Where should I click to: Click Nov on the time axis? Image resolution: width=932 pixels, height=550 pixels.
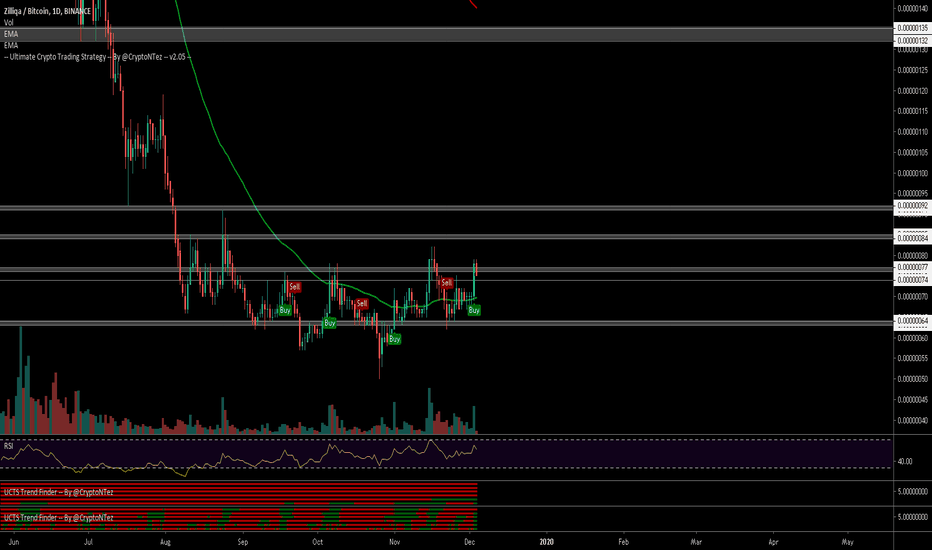point(394,542)
